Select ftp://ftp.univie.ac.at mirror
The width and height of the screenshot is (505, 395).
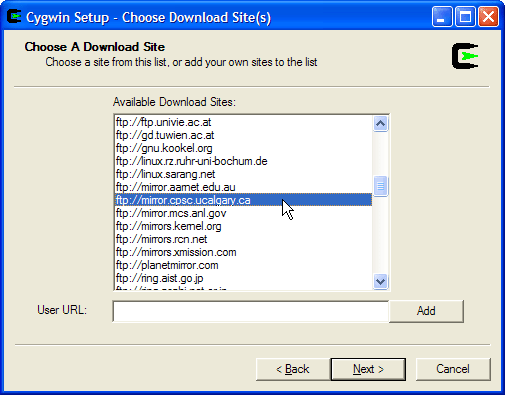point(243,122)
